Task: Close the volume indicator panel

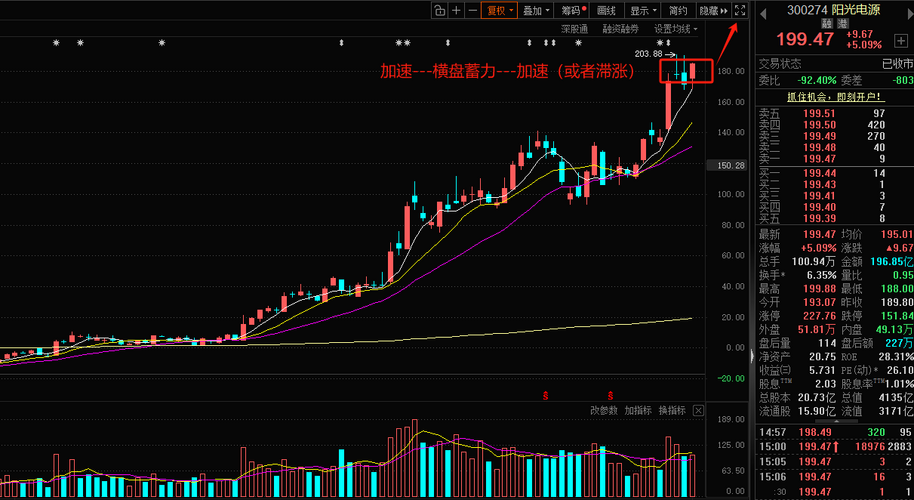Action: 698,411
